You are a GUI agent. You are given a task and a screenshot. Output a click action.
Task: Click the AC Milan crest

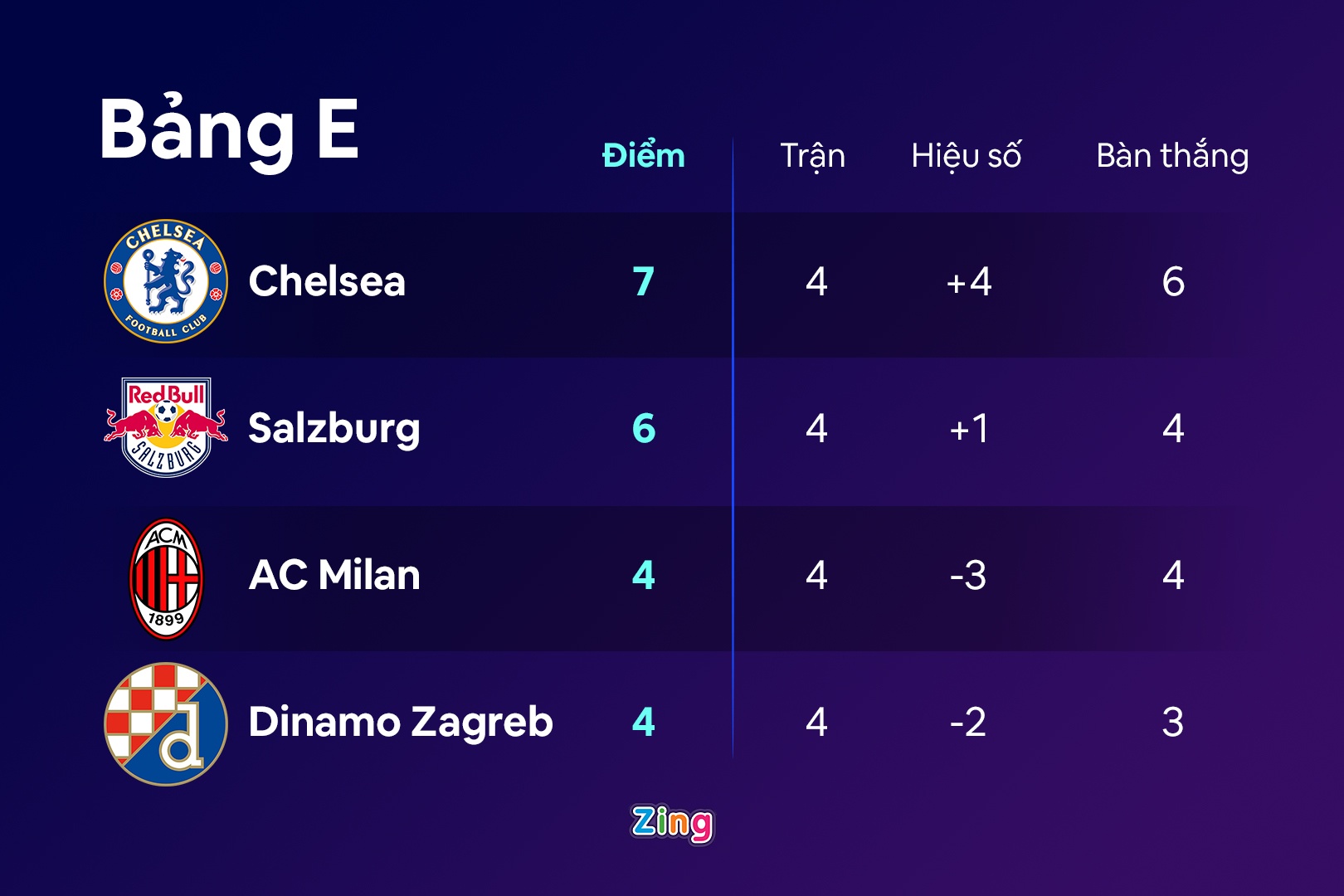pyautogui.click(x=166, y=578)
